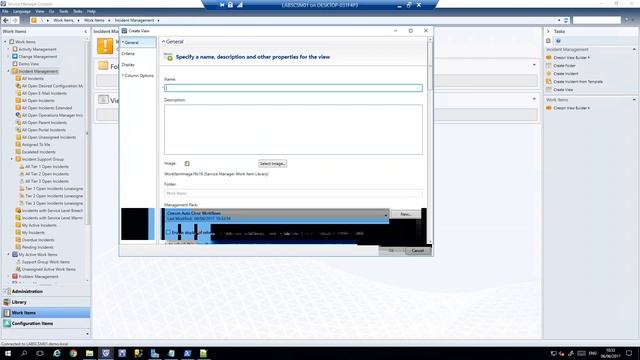Select All Tier 2 Open Incidents
The image size is (640, 360).
(47, 174)
